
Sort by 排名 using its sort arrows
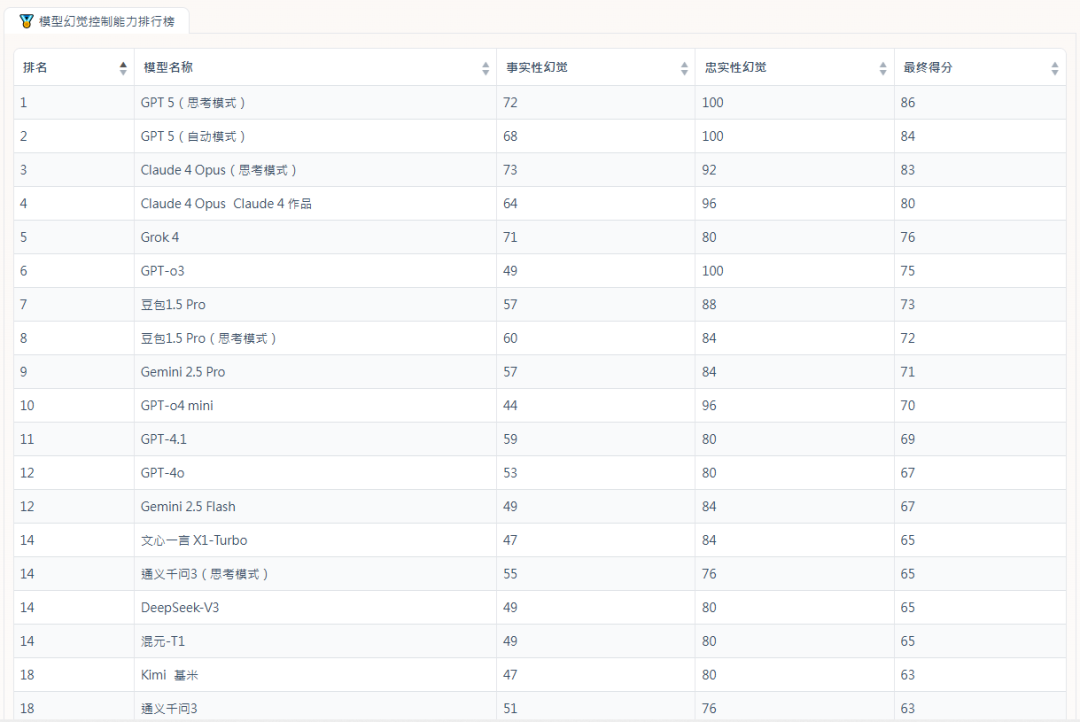(x=123, y=68)
